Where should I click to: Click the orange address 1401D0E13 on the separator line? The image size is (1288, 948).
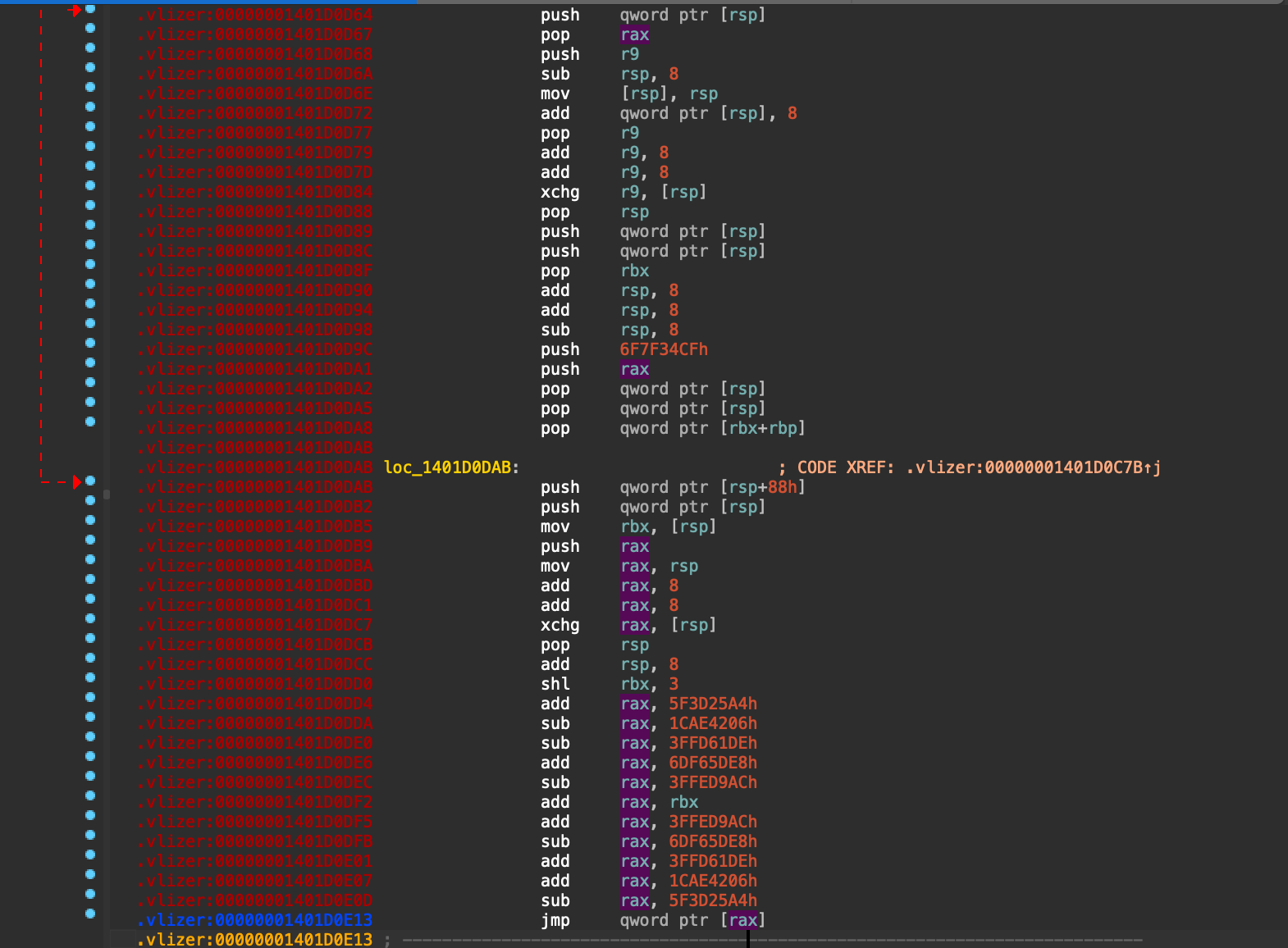(255, 940)
